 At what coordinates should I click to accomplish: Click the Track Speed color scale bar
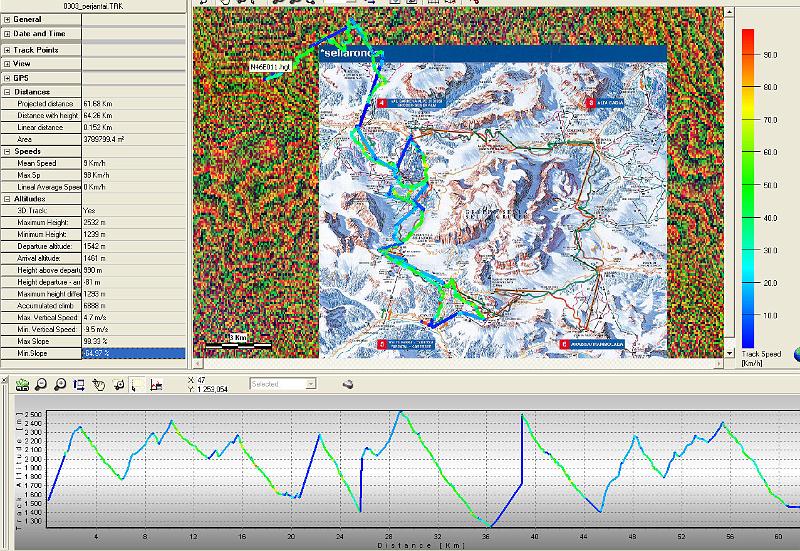748,188
